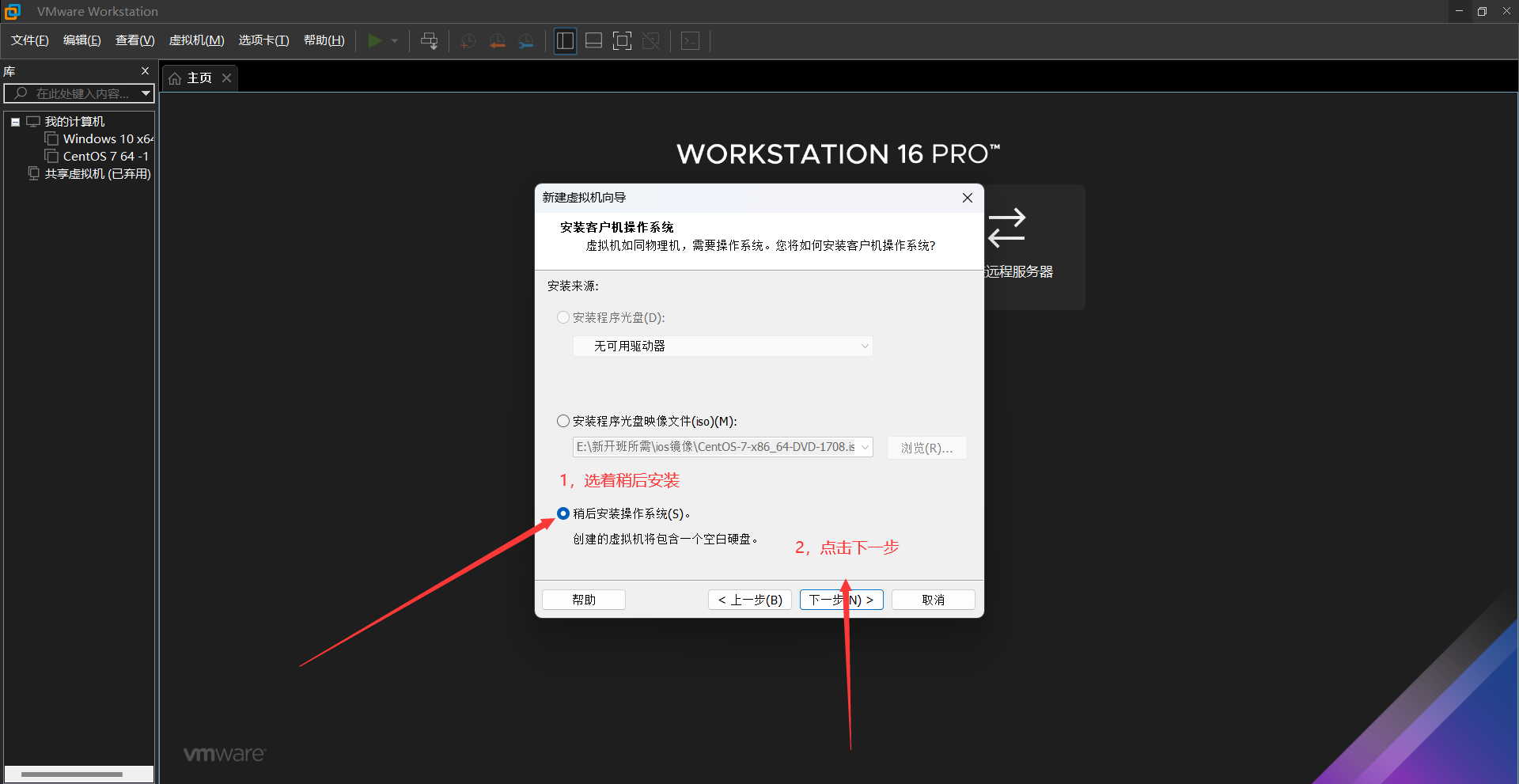Click the take snapshot clock icon
Viewport: 1519px width, 784px height.
click(468, 41)
